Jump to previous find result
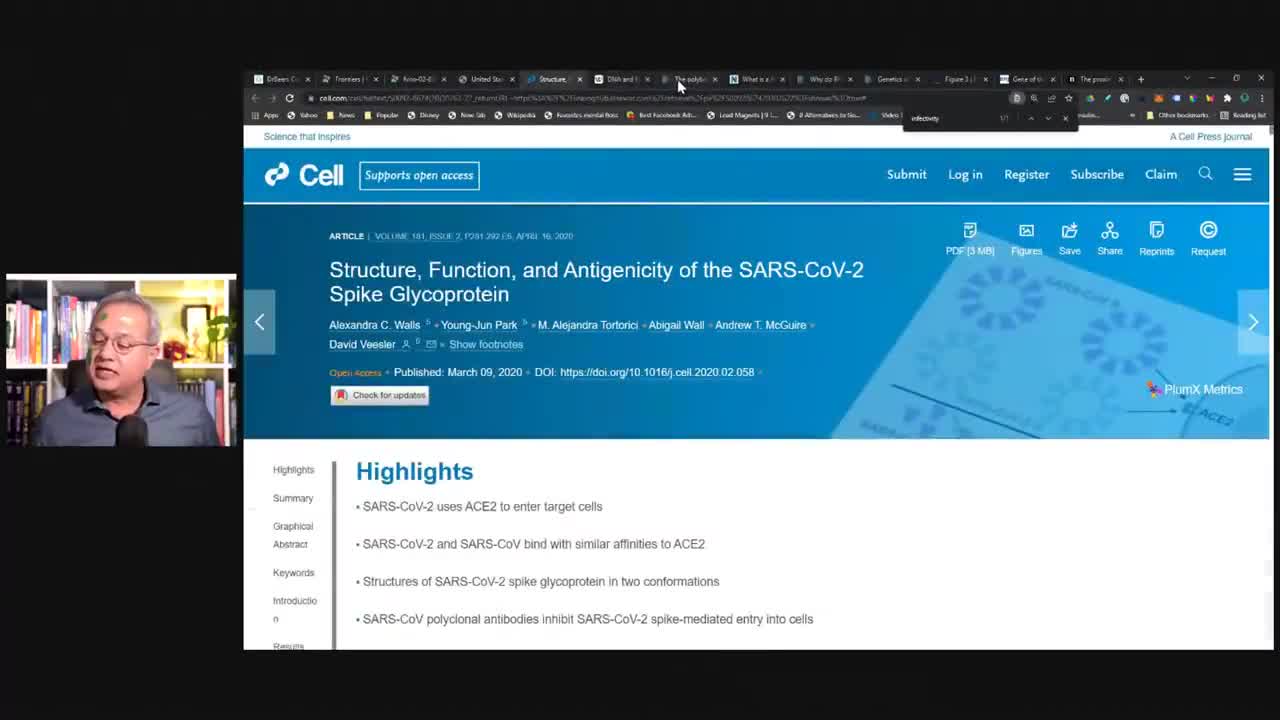The width and height of the screenshot is (1280, 720). (1031, 118)
